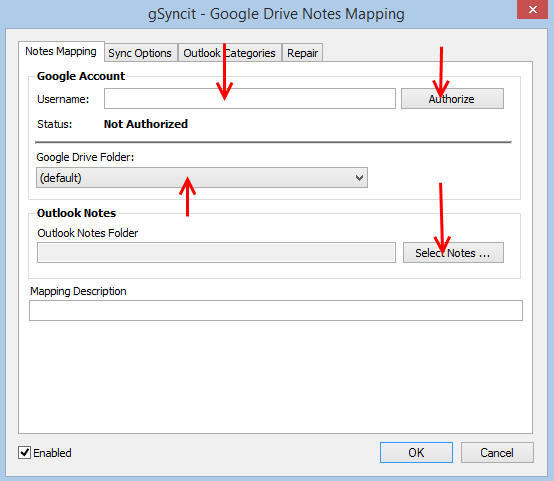Open the Sync Options tab
Screen dimensions: 554x481
[x=140, y=53]
